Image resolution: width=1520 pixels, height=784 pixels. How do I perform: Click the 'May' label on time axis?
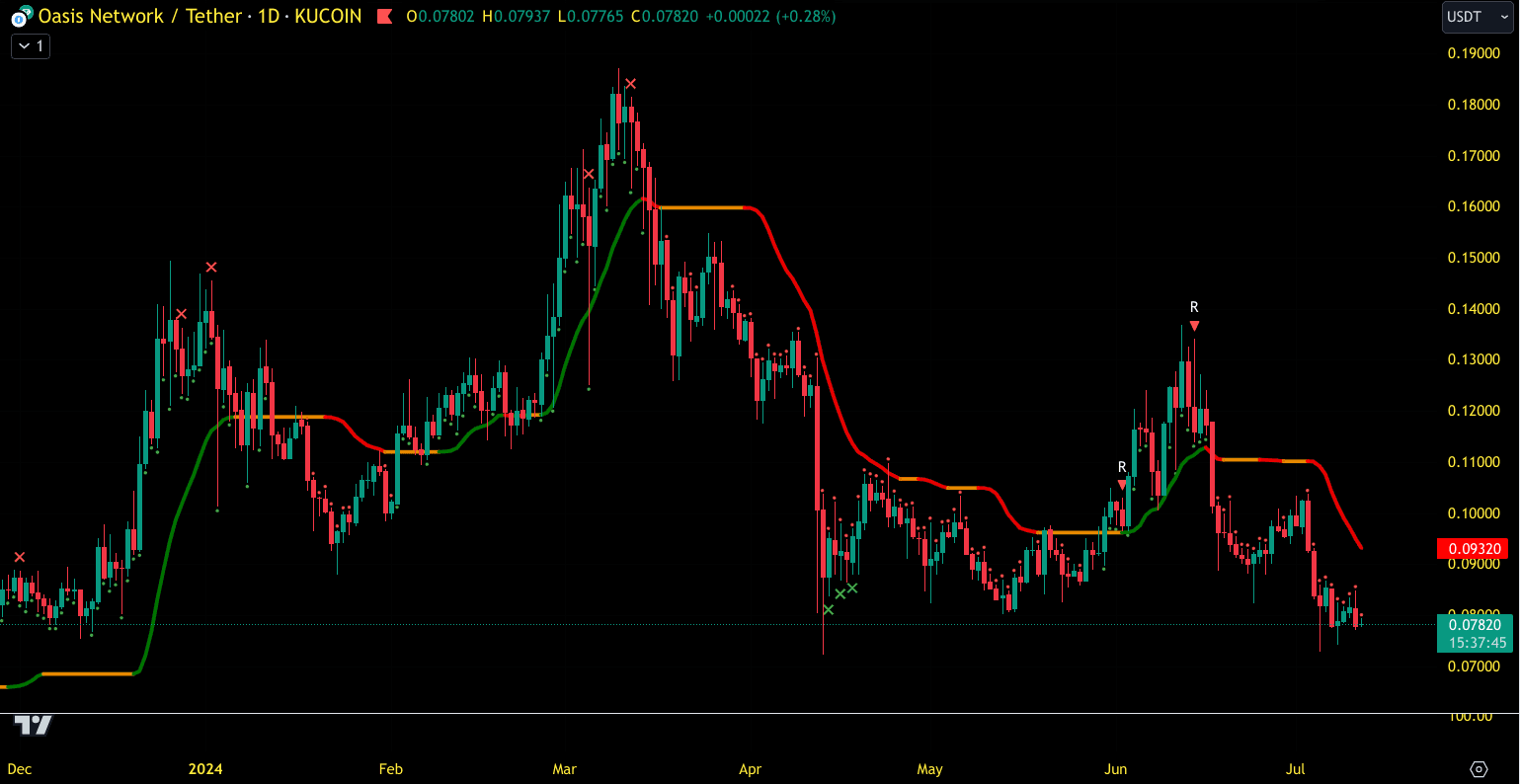[x=929, y=769]
